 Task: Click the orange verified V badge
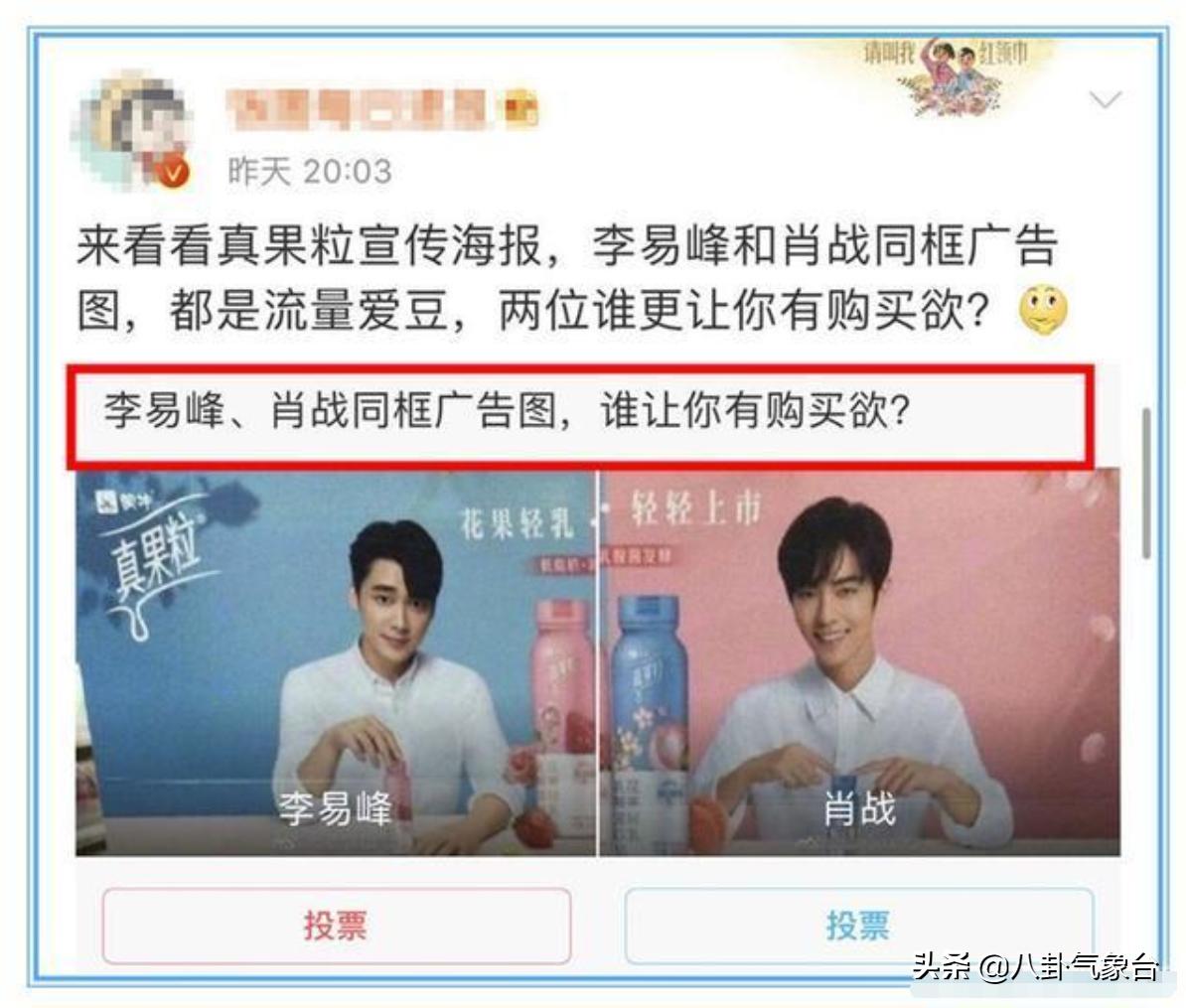(x=173, y=173)
